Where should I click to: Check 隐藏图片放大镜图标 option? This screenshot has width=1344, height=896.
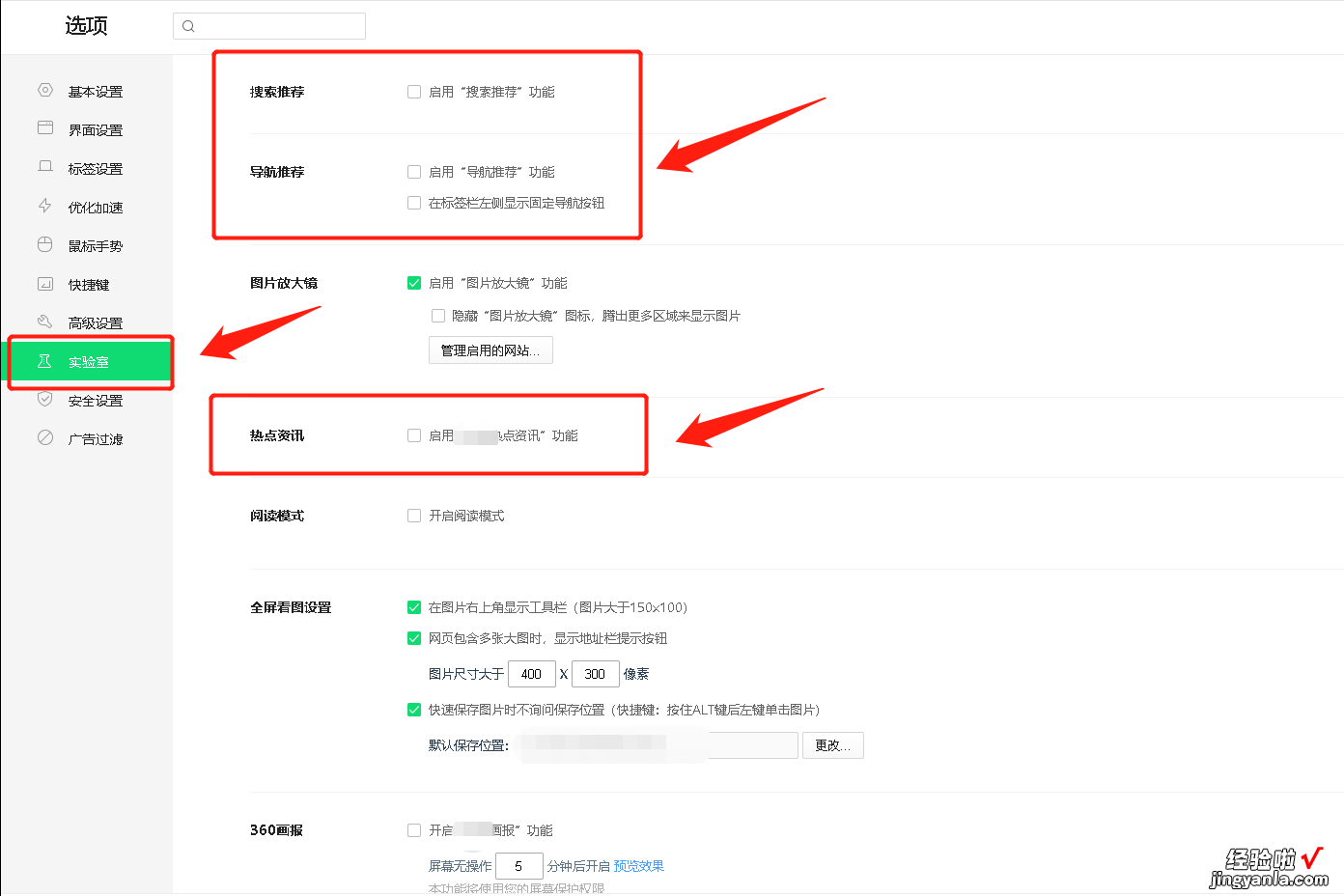click(x=438, y=316)
